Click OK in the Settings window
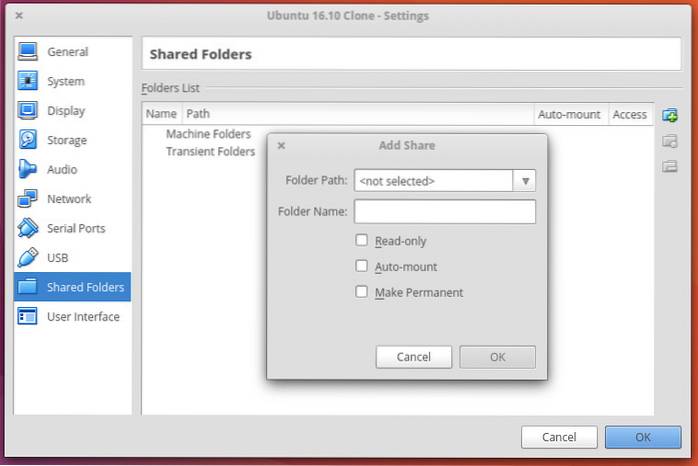 coord(642,437)
